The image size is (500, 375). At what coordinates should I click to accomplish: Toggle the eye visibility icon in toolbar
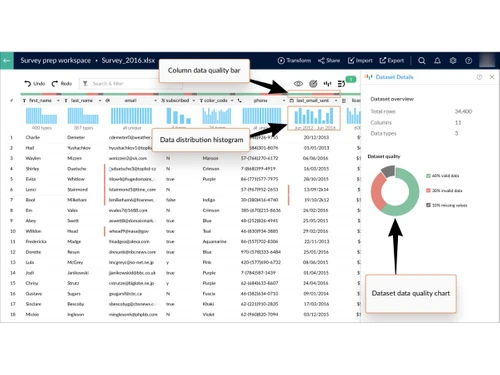click(298, 84)
